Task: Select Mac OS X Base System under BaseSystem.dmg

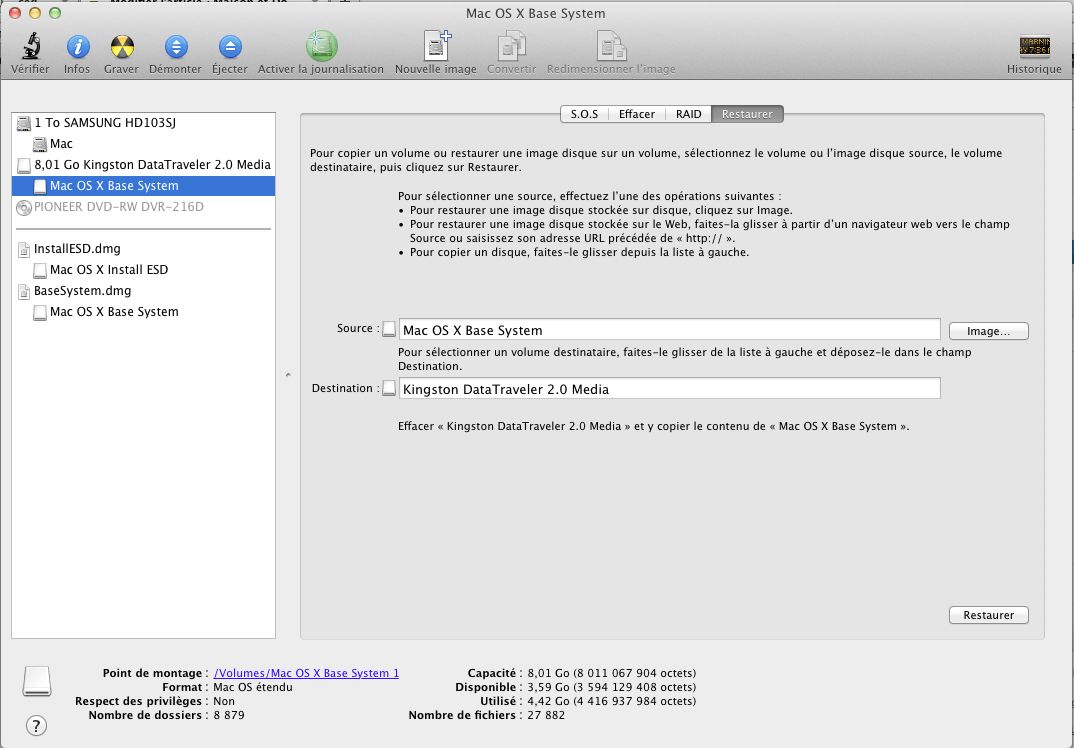Action: click(x=143, y=312)
